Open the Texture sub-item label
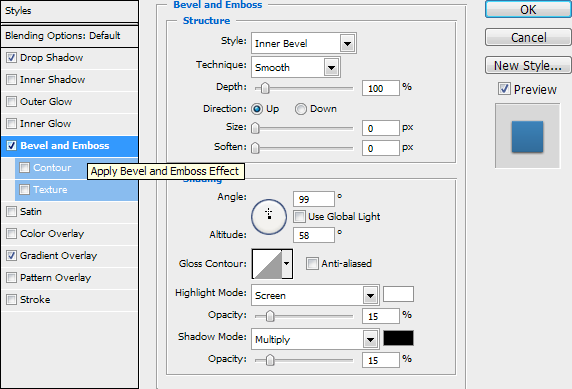This screenshot has height=389, width=572. pos(50,189)
